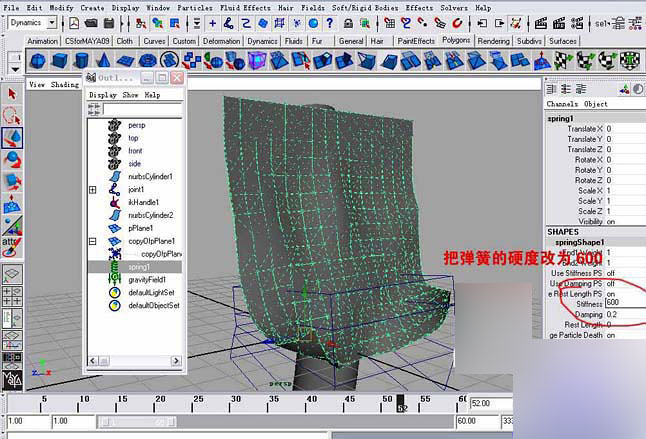
Task: Activate the Lasso select tool
Action: click(x=12, y=115)
